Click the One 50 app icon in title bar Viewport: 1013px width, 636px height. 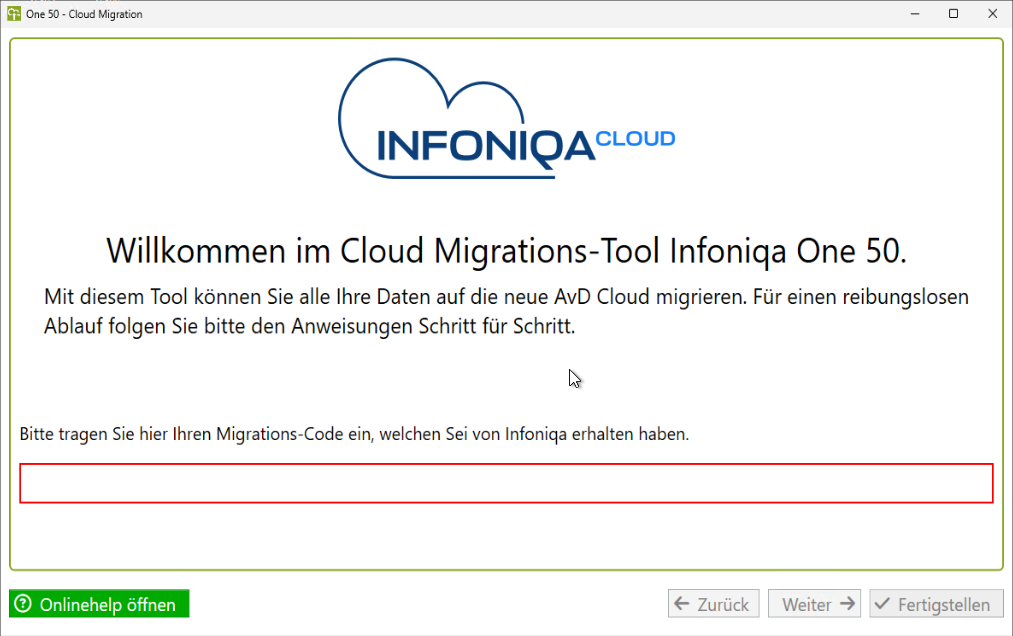click(x=14, y=14)
